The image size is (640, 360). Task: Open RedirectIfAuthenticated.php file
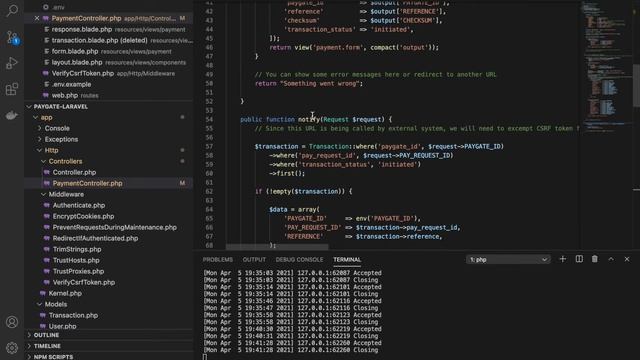[x=109, y=239]
